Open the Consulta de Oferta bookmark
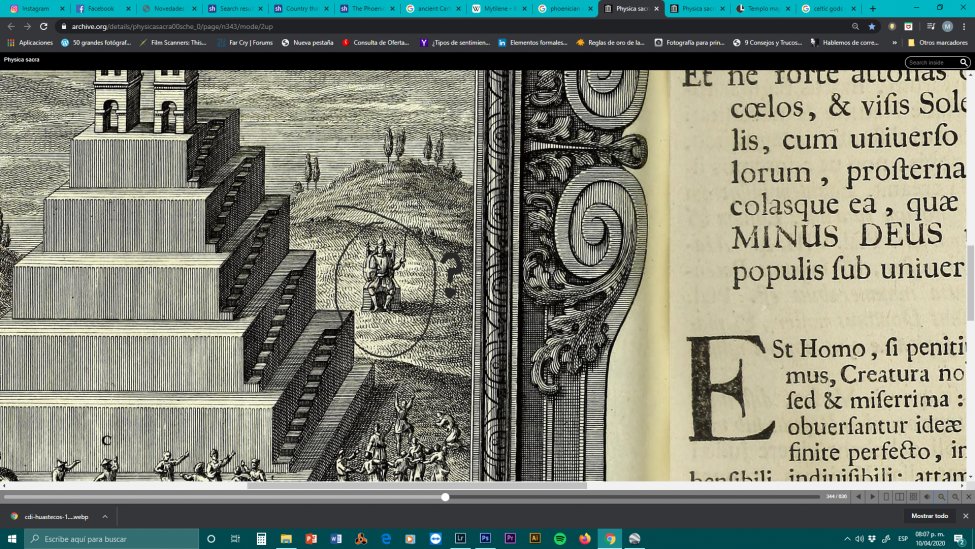 [x=376, y=43]
